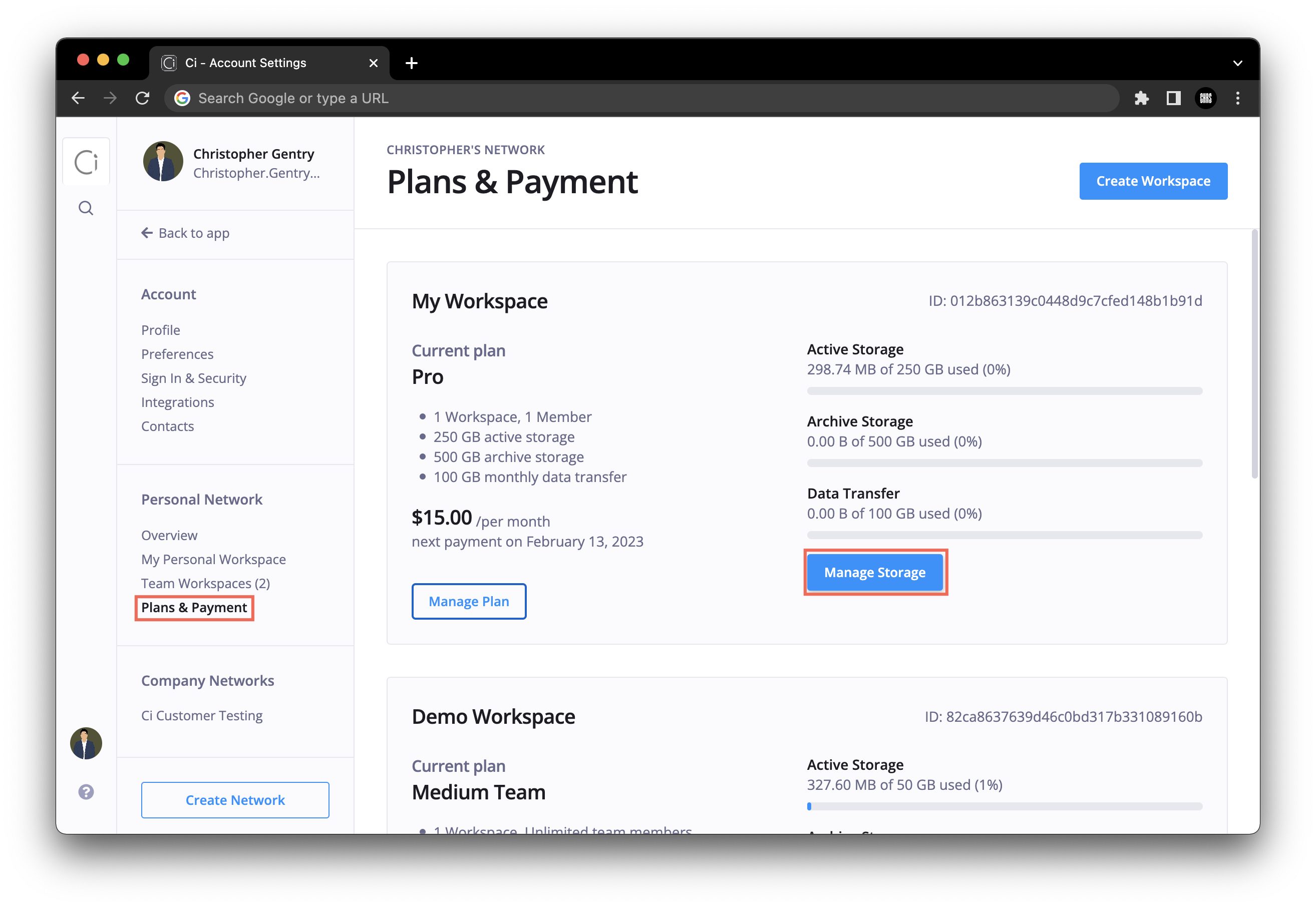Open the Profile settings page
Image resolution: width=1316 pixels, height=908 pixels.
tap(161, 330)
